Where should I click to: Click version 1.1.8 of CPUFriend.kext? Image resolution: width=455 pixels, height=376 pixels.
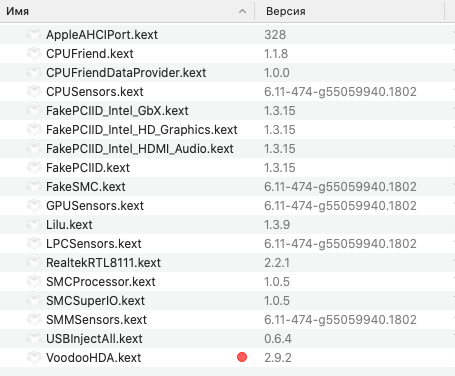276,54
